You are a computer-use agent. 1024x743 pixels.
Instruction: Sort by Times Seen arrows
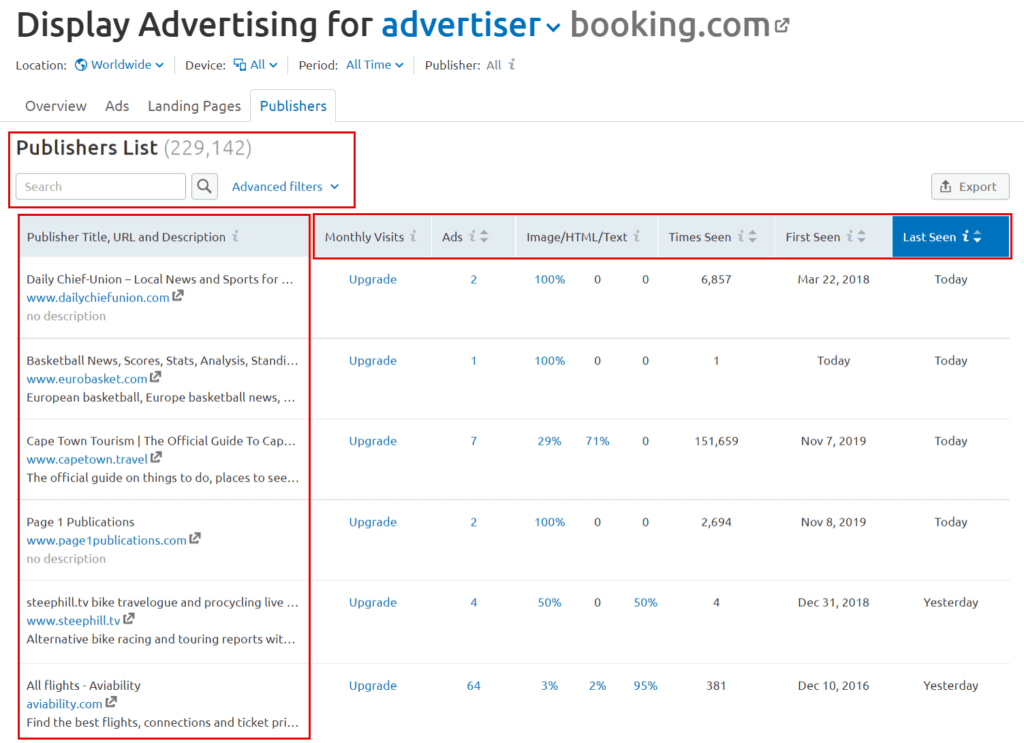tap(752, 236)
